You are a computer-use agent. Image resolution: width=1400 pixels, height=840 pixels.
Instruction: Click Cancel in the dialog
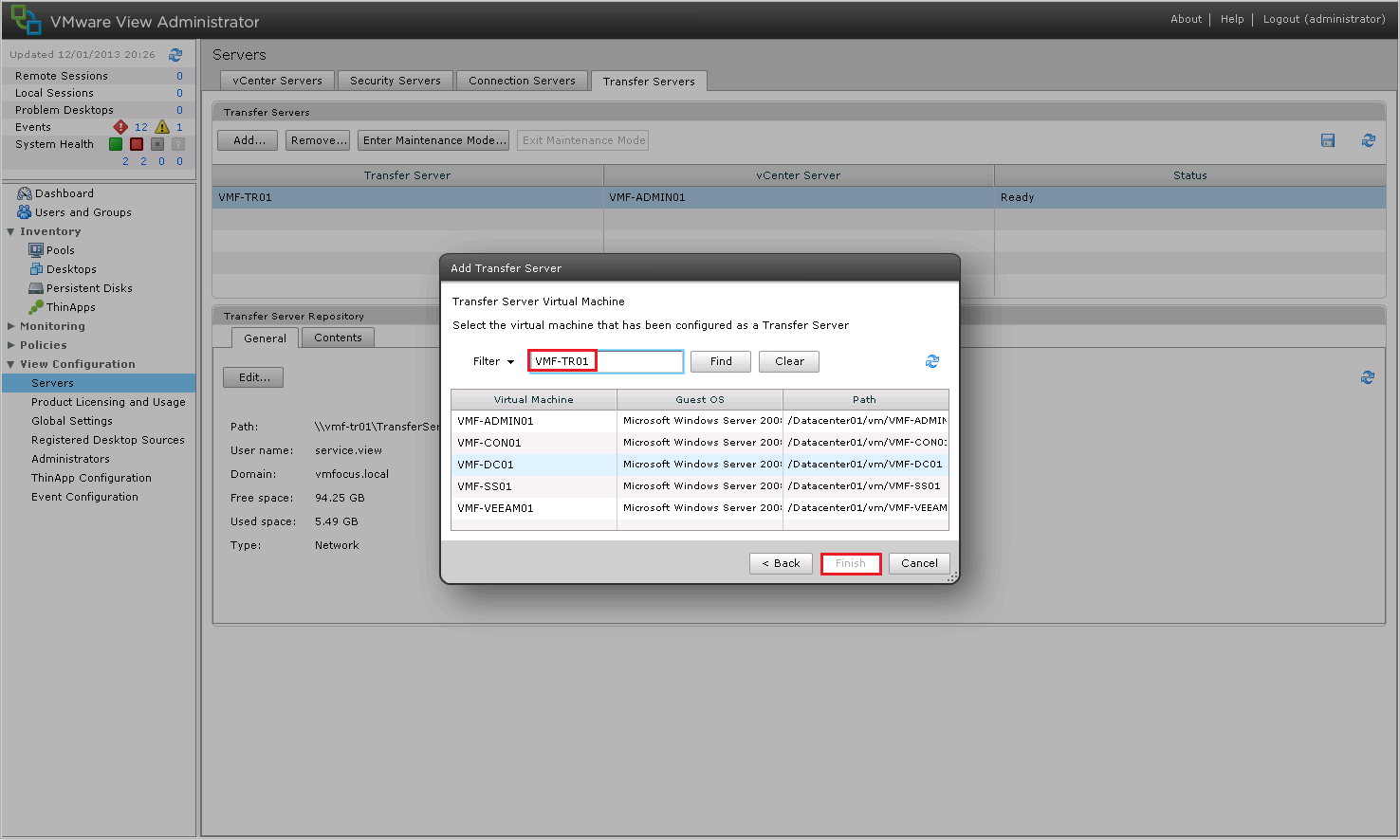[x=918, y=563]
